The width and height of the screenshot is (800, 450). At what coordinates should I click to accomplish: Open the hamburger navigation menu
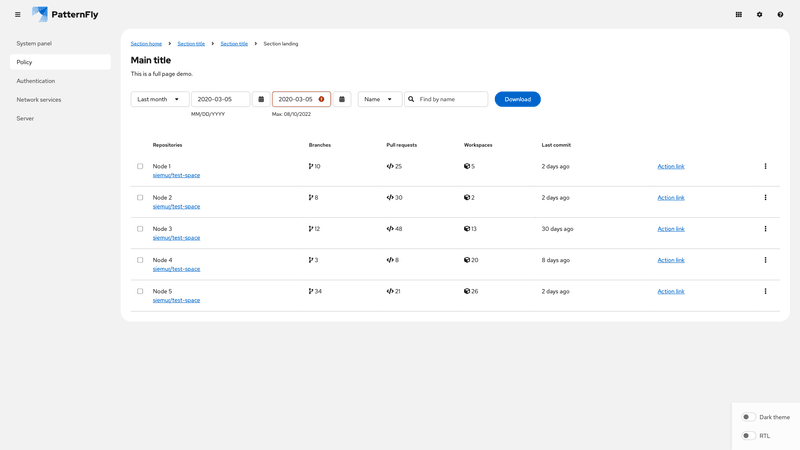point(18,15)
